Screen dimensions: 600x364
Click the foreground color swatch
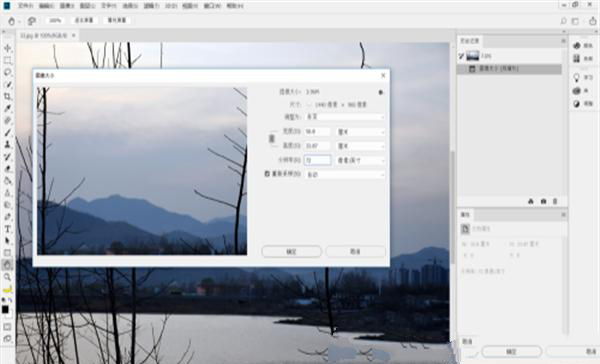point(5,309)
